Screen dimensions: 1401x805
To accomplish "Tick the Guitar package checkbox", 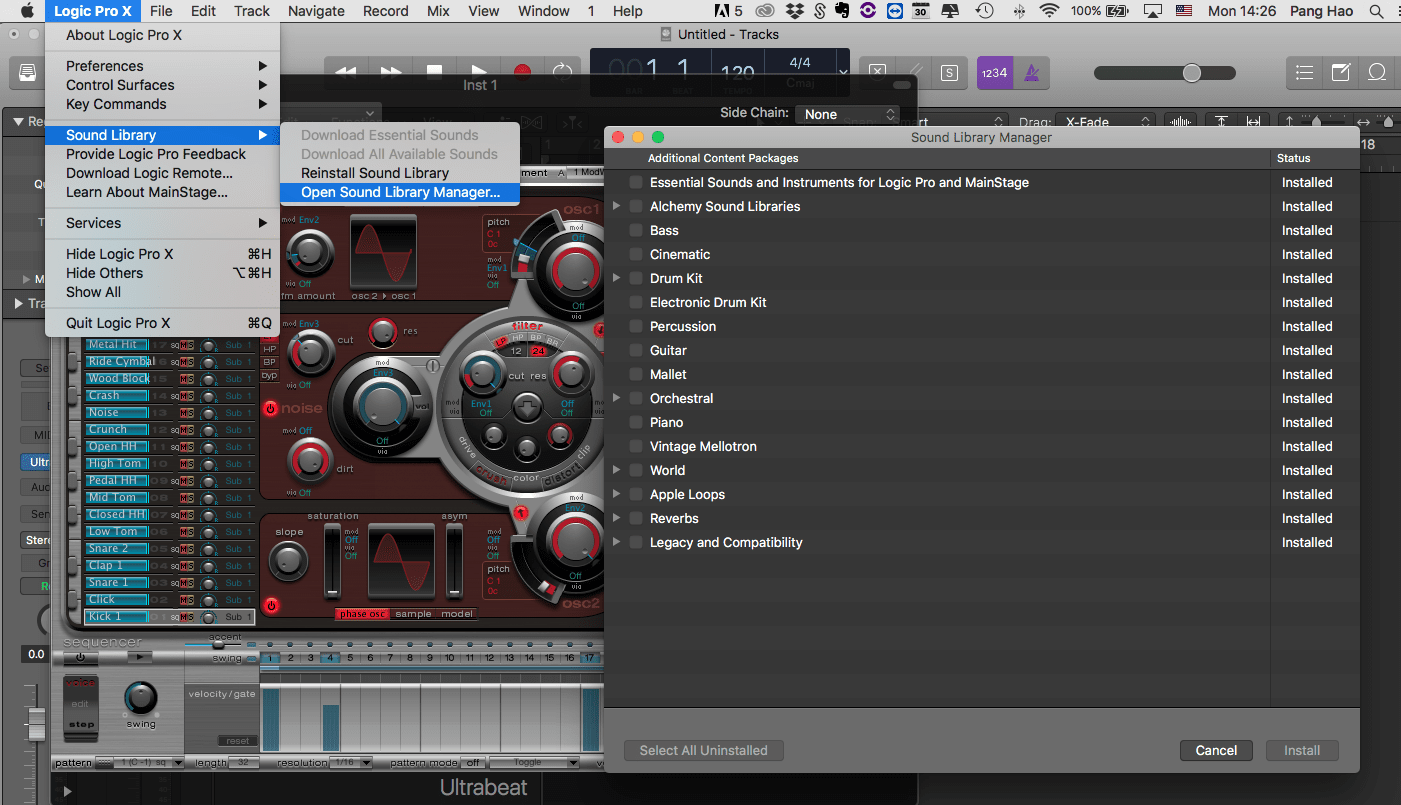I will [x=636, y=351].
